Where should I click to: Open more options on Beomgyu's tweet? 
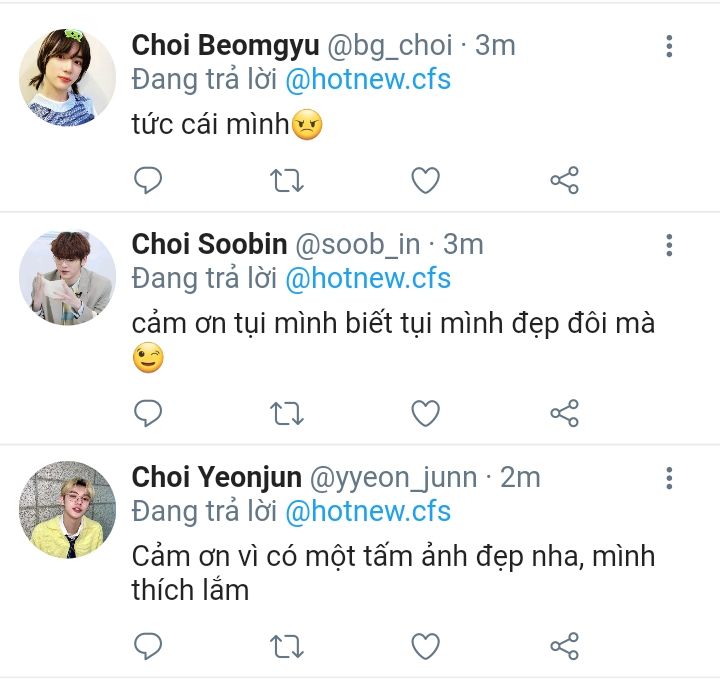point(669,46)
